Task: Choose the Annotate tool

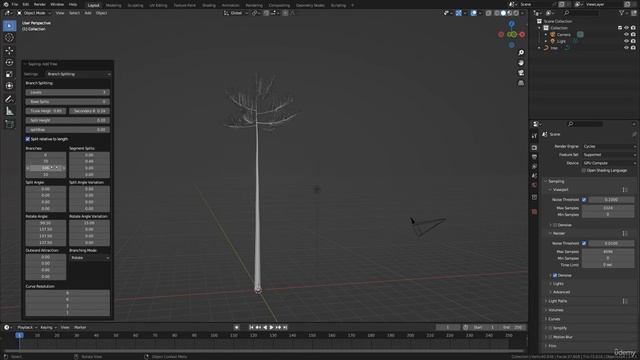Action: click(9, 99)
